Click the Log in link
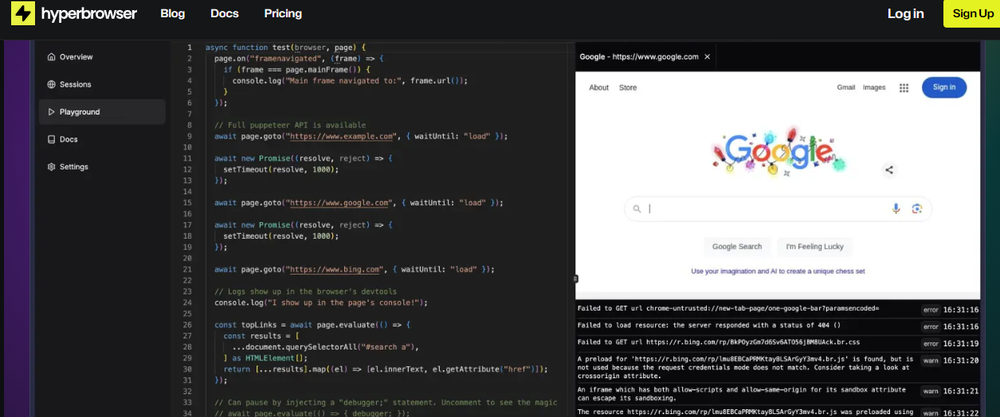Viewport: 1000px width, 417px height. pyautogui.click(x=906, y=13)
